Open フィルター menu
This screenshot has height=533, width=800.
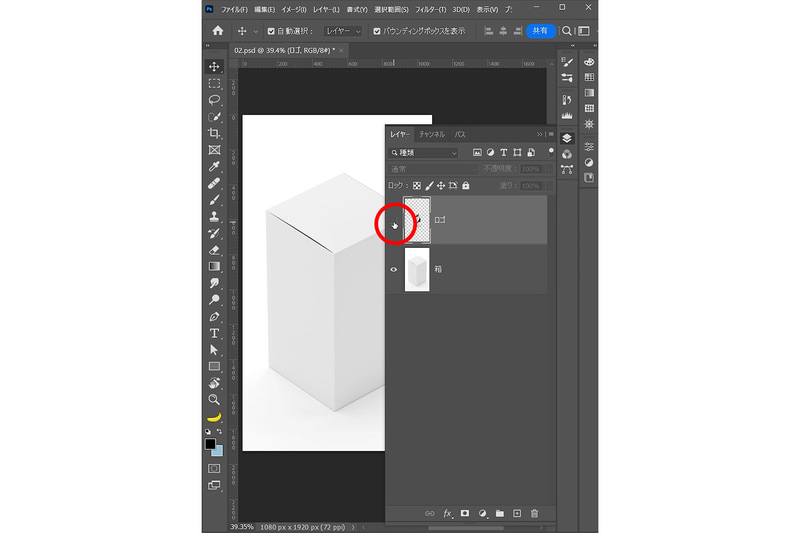431,10
